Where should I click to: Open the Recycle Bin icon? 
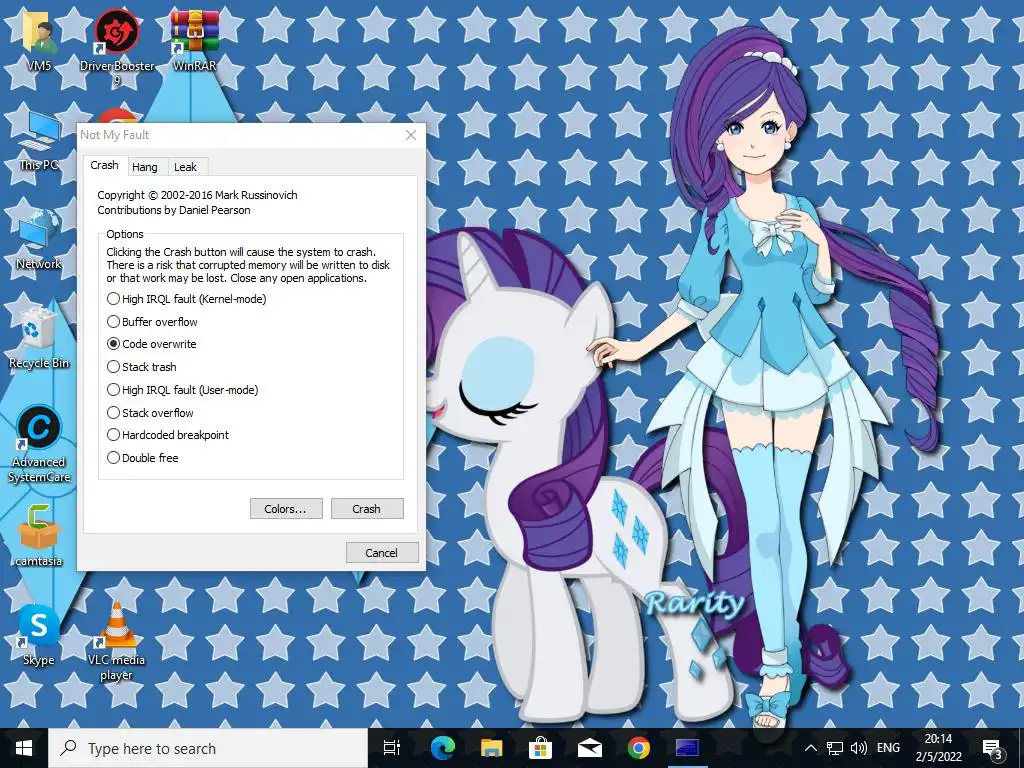(x=39, y=338)
